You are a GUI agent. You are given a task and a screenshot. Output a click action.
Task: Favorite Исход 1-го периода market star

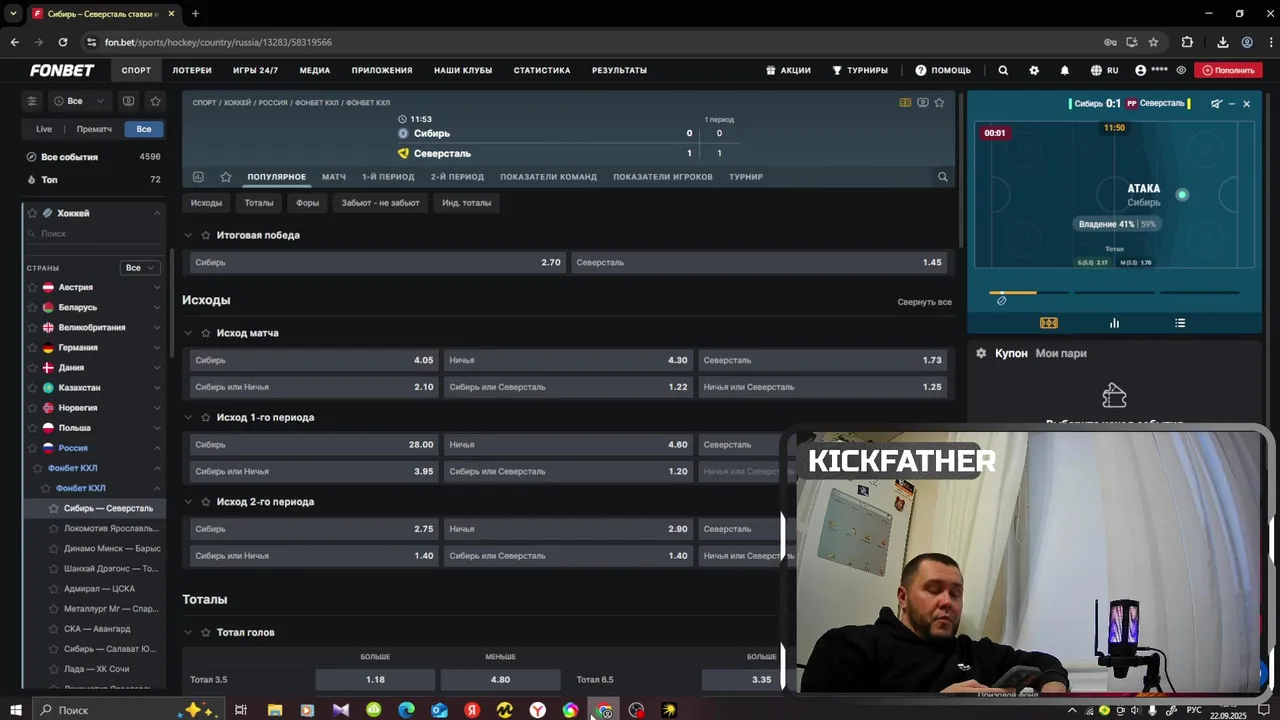(206, 417)
